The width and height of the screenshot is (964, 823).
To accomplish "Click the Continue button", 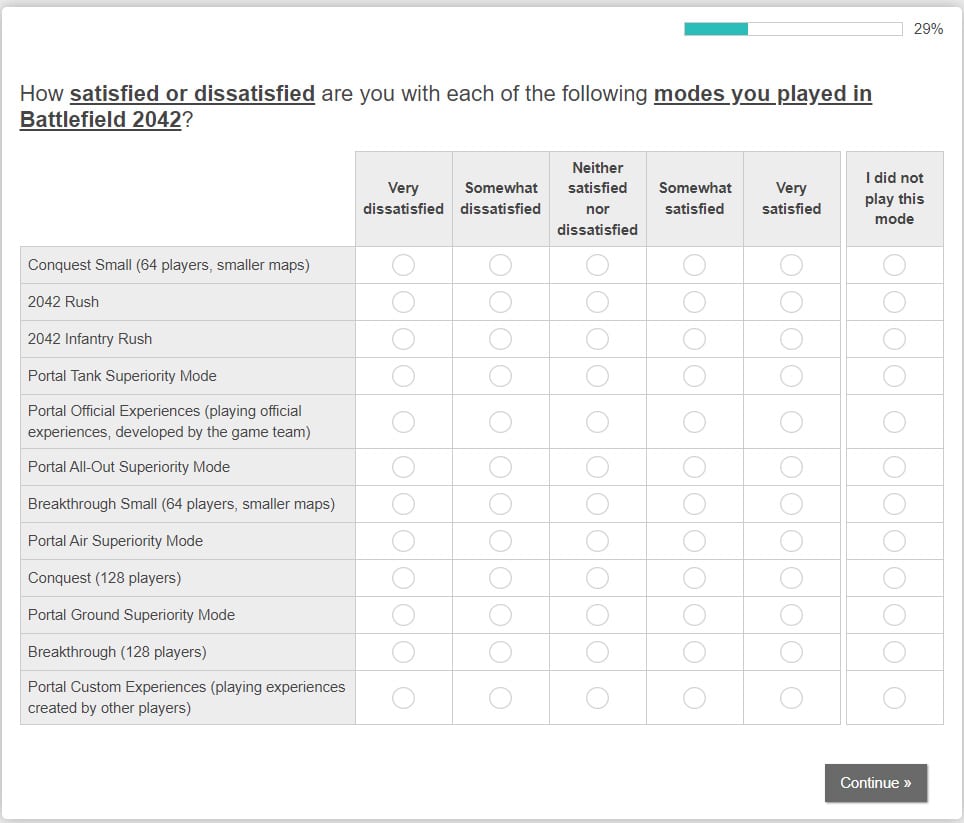I will [875, 783].
